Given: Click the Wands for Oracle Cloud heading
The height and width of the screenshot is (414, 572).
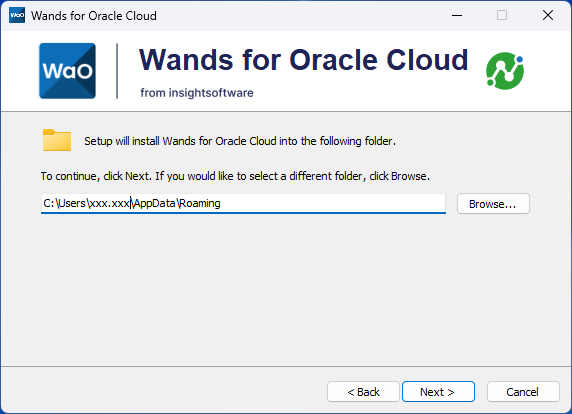Looking at the screenshot, I should 303,60.
